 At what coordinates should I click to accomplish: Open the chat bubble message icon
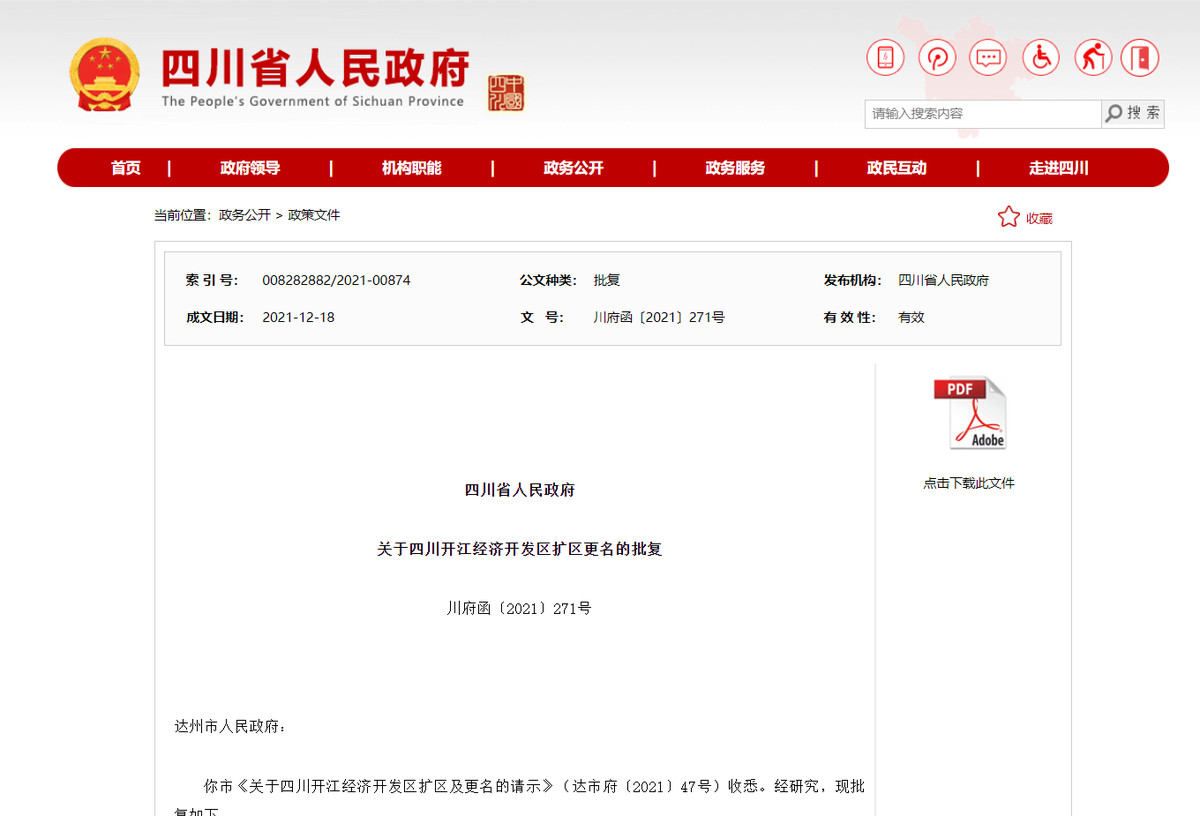[x=989, y=58]
